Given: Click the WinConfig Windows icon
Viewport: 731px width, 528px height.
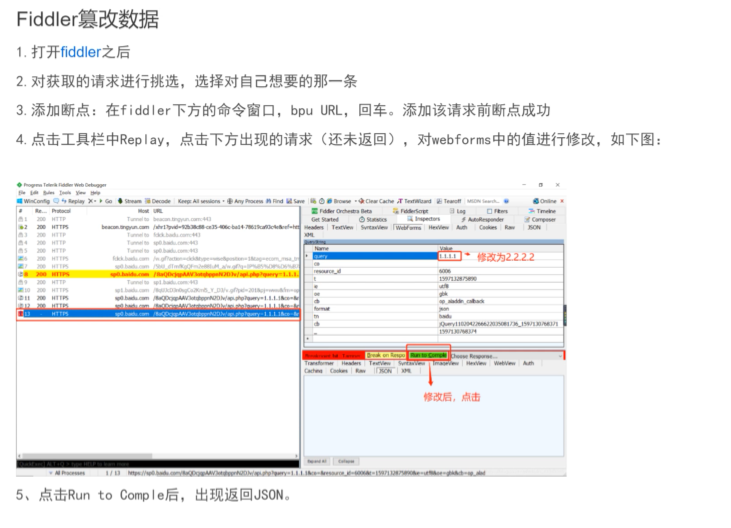Looking at the screenshot, I should pos(20,201).
